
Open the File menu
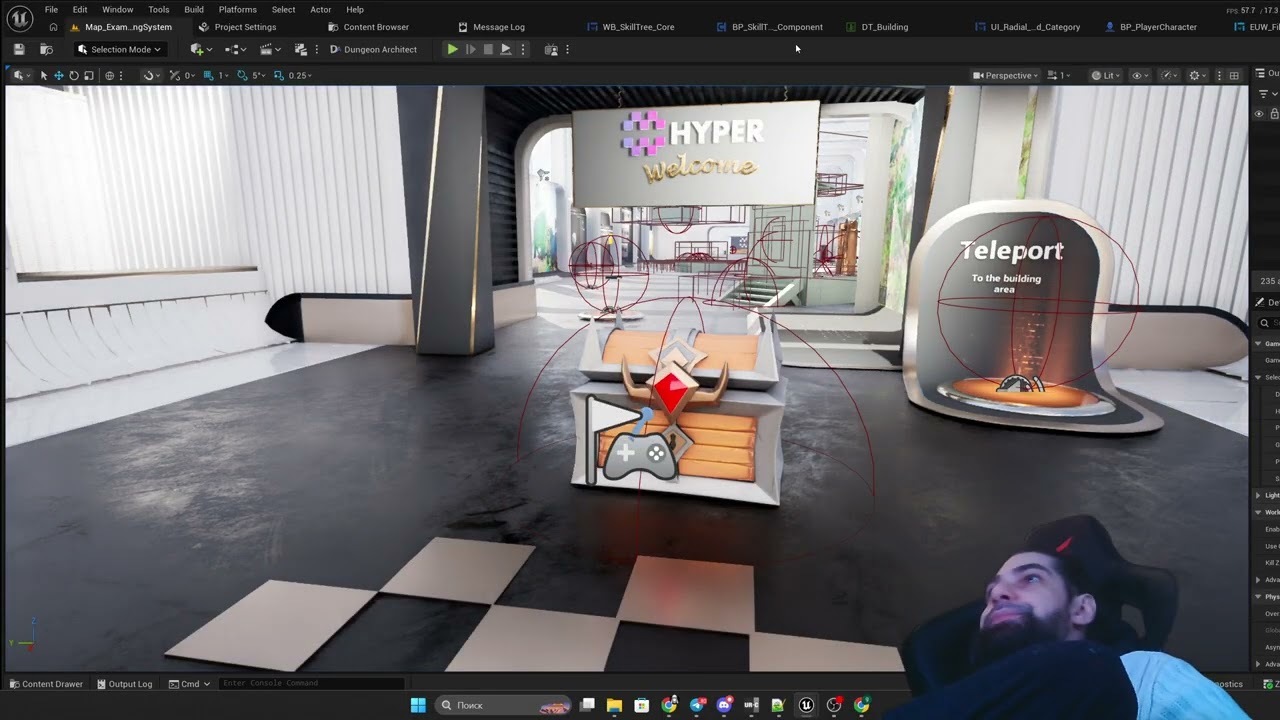coord(51,9)
